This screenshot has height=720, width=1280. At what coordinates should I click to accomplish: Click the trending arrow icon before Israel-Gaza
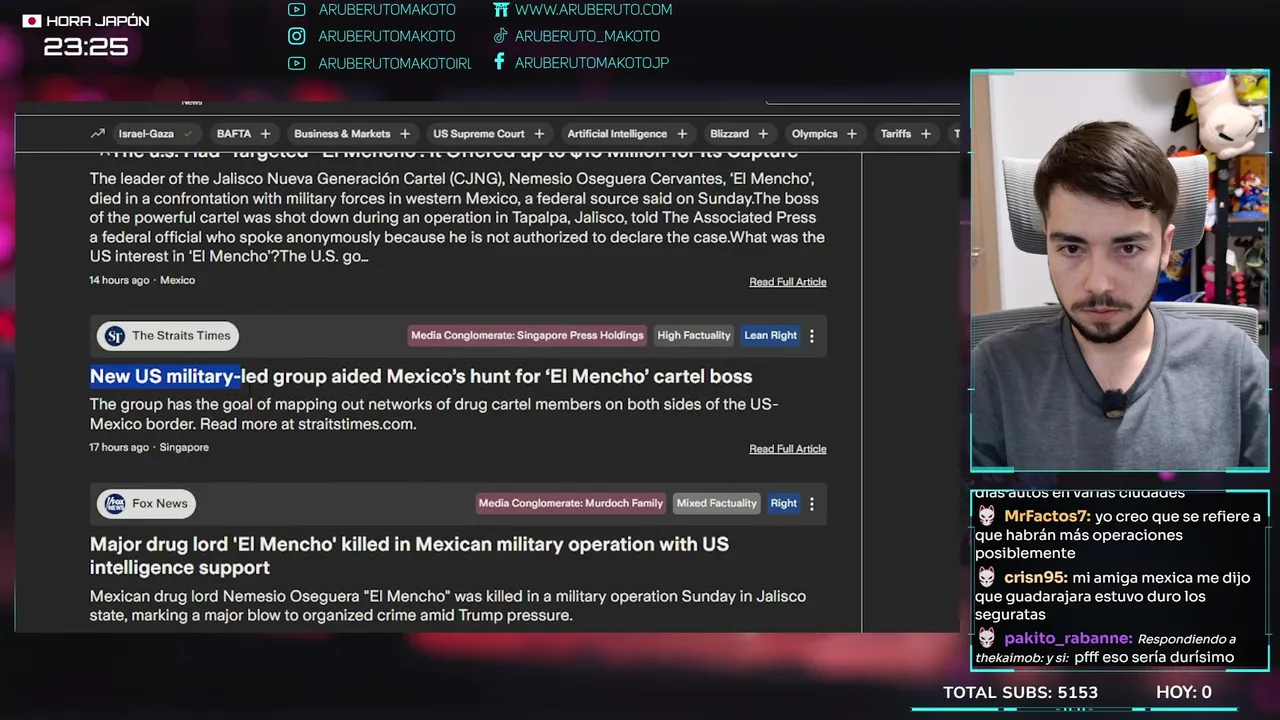(97, 134)
